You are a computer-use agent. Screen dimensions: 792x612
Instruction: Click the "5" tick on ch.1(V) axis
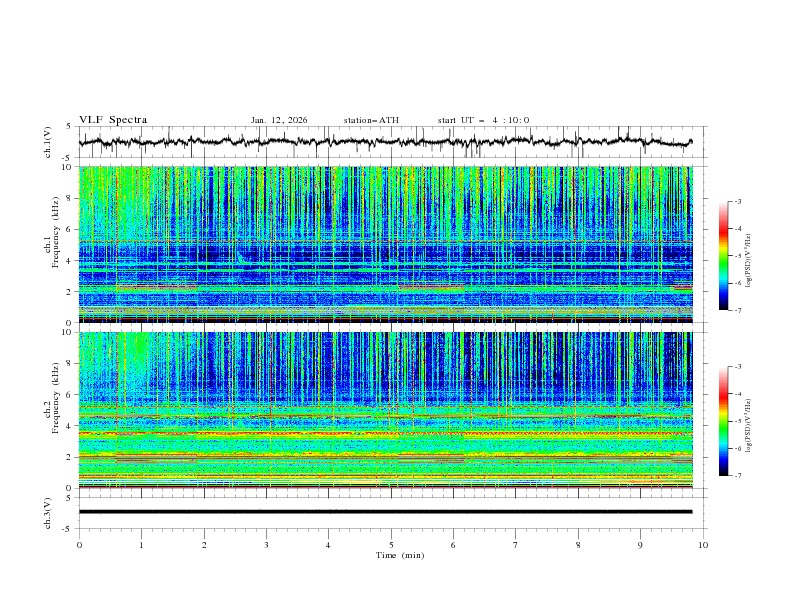pyautogui.click(x=70, y=127)
